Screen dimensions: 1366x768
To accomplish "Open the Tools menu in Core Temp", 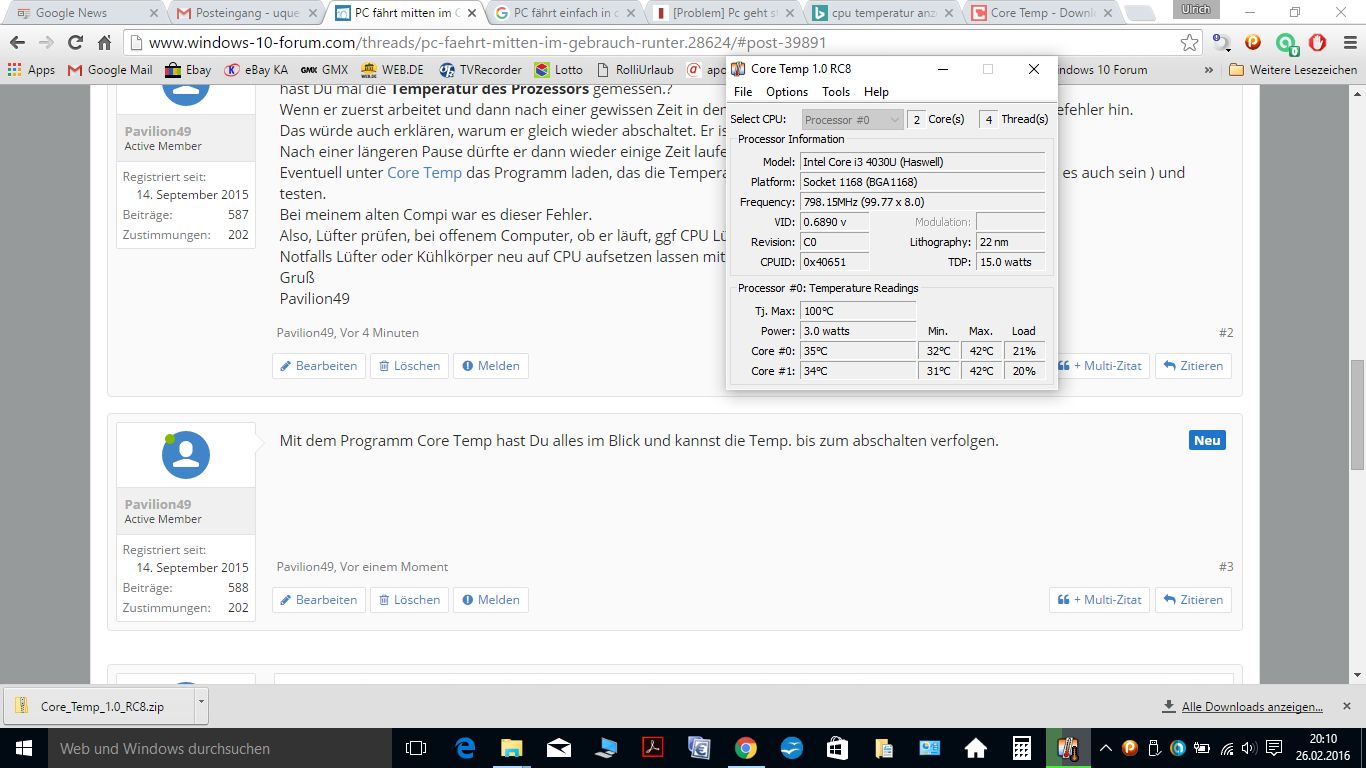I will 836,92.
